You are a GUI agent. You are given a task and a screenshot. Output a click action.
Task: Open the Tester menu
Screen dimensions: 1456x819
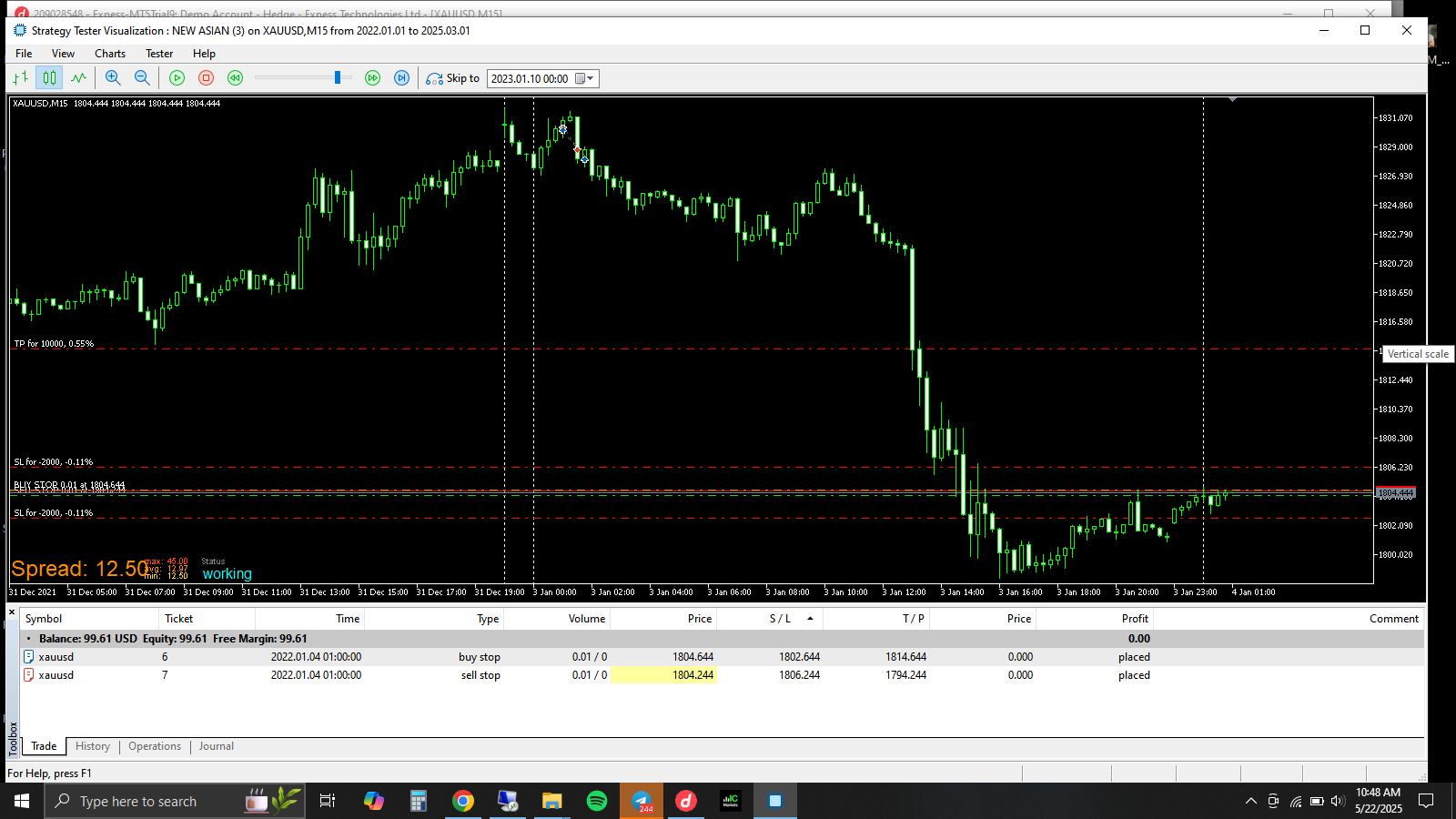tap(159, 54)
